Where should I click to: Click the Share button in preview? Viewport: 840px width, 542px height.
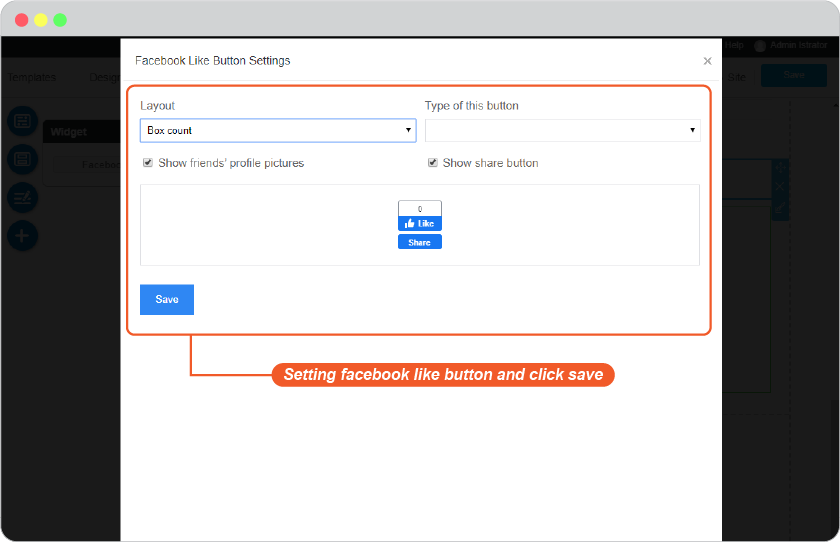[419, 242]
